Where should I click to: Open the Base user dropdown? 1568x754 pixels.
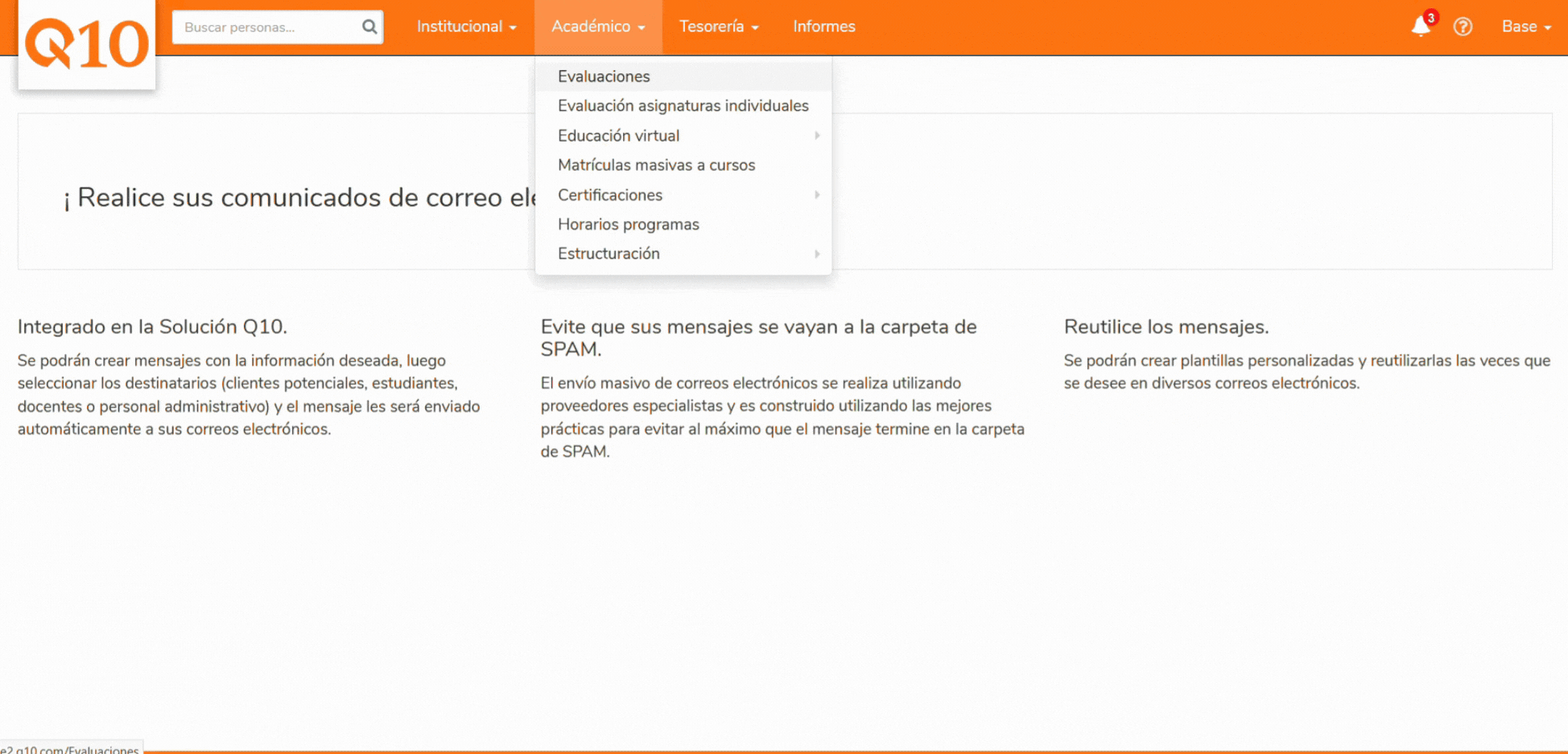pos(1526,27)
